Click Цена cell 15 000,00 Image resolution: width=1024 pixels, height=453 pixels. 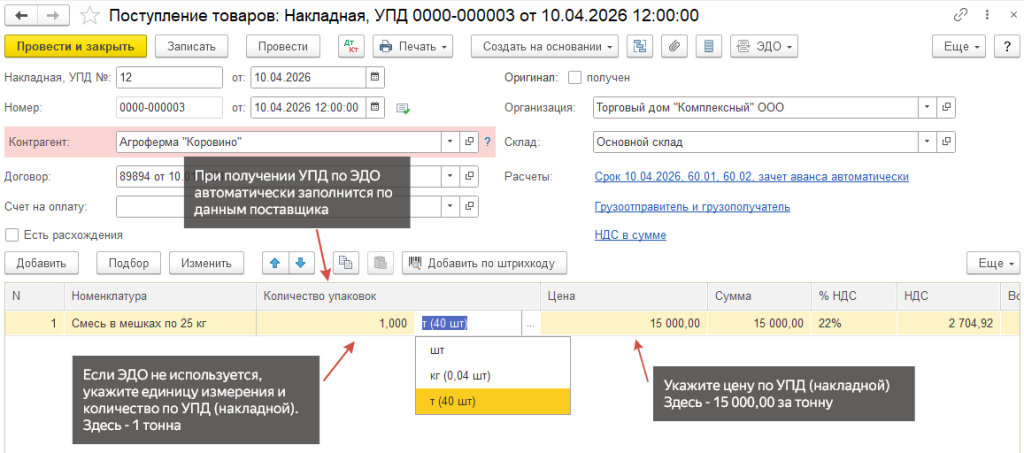[x=624, y=324]
